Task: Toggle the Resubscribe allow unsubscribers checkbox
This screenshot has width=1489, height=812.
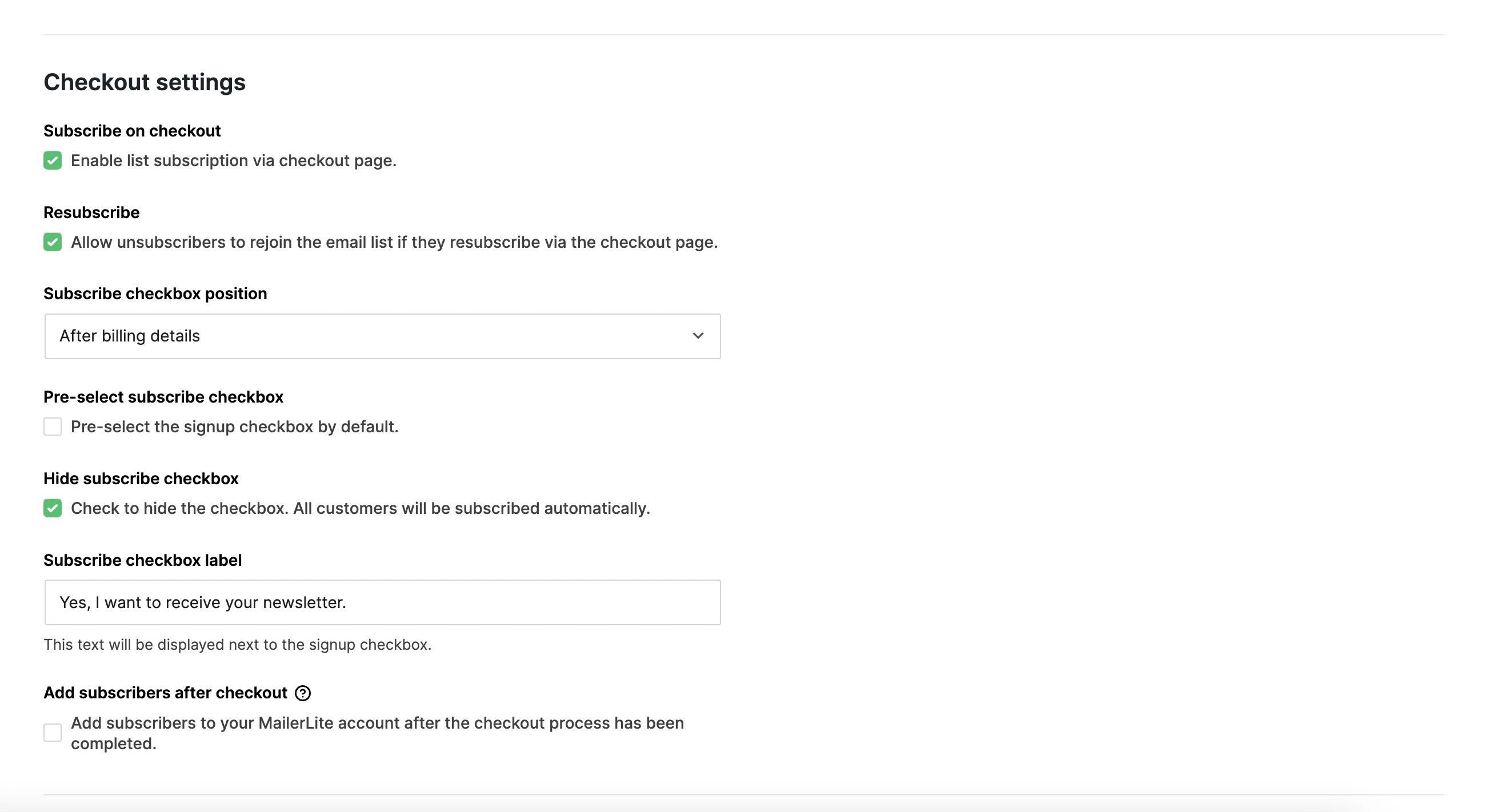Action: tap(53, 242)
